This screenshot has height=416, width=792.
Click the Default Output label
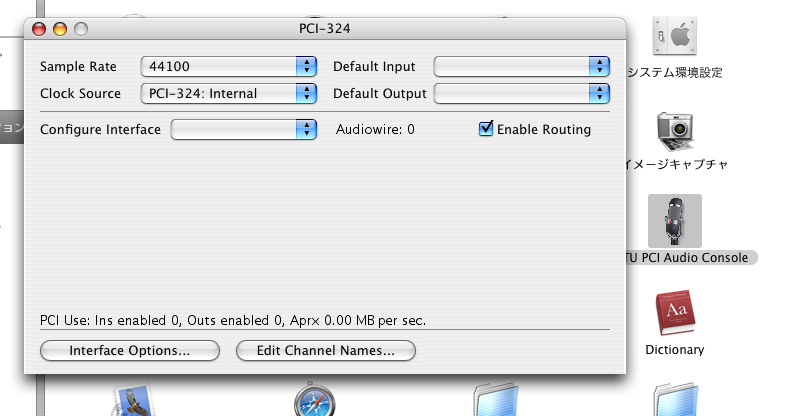point(380,94)
